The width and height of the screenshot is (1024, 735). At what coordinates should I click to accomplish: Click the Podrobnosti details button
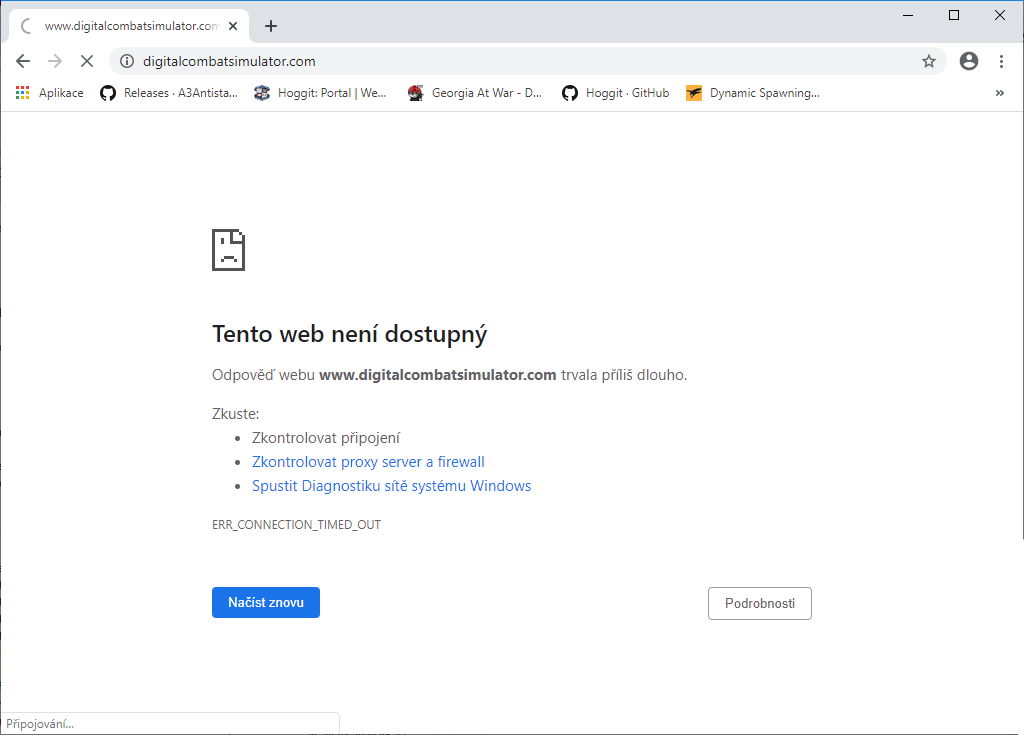coord(760,603)
